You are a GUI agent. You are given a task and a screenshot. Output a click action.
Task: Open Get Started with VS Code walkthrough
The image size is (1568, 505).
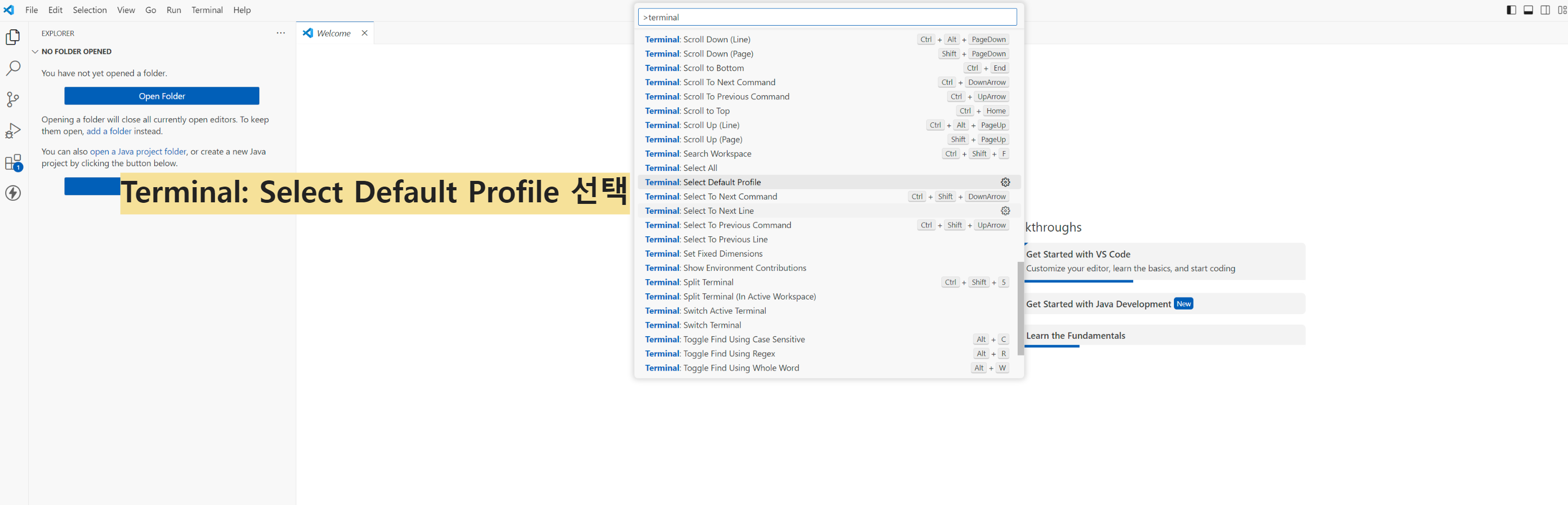tap(1165, 261)
